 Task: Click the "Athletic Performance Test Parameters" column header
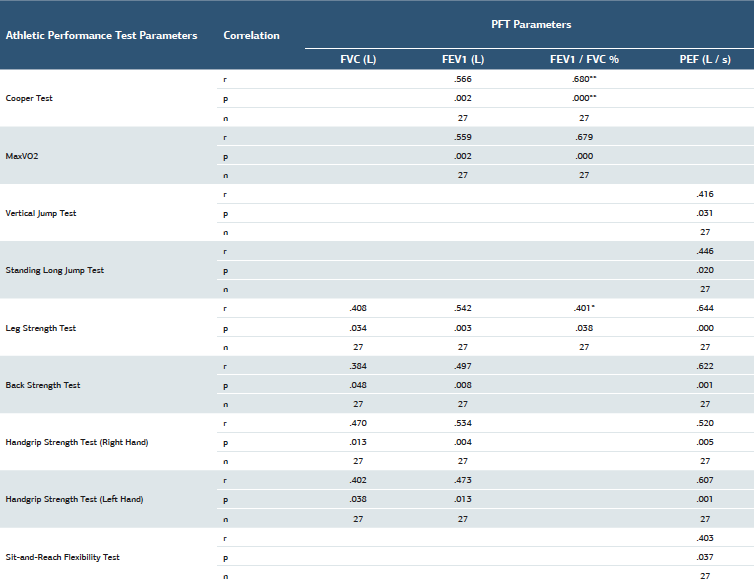(101, 36)
